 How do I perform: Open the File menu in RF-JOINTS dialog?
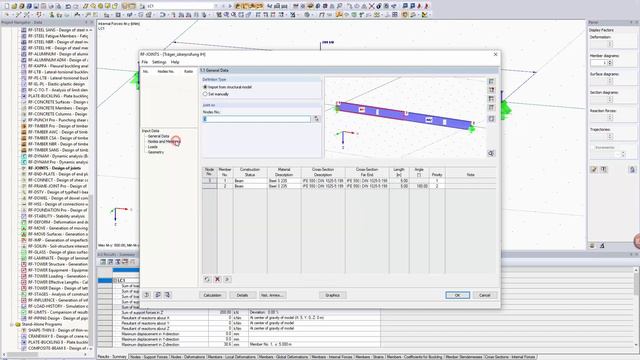click(144, 62)
